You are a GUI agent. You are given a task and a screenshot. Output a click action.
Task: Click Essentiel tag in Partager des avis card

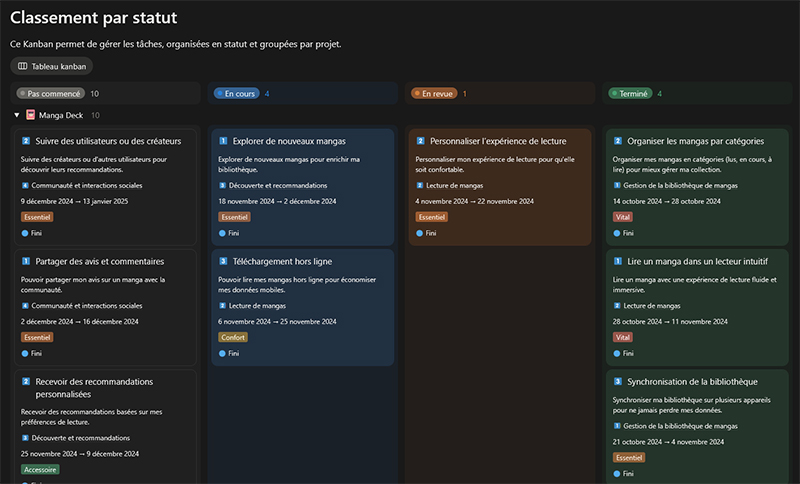37,337
